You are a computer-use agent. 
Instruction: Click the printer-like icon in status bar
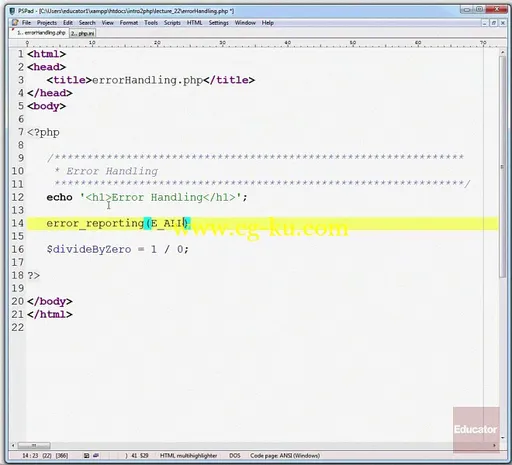pos(96,455)
